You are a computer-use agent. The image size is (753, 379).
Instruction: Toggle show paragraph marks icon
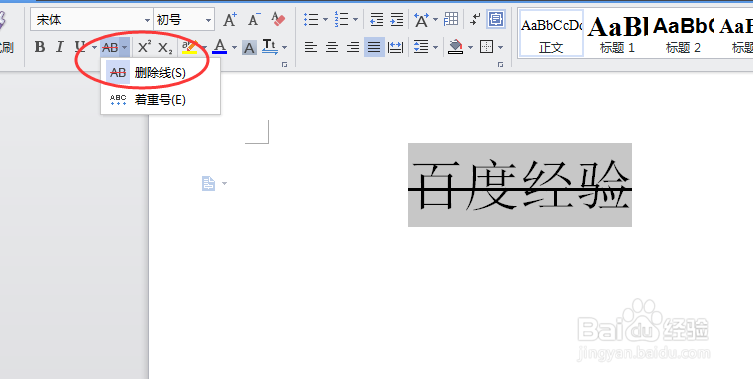(475, 20)
